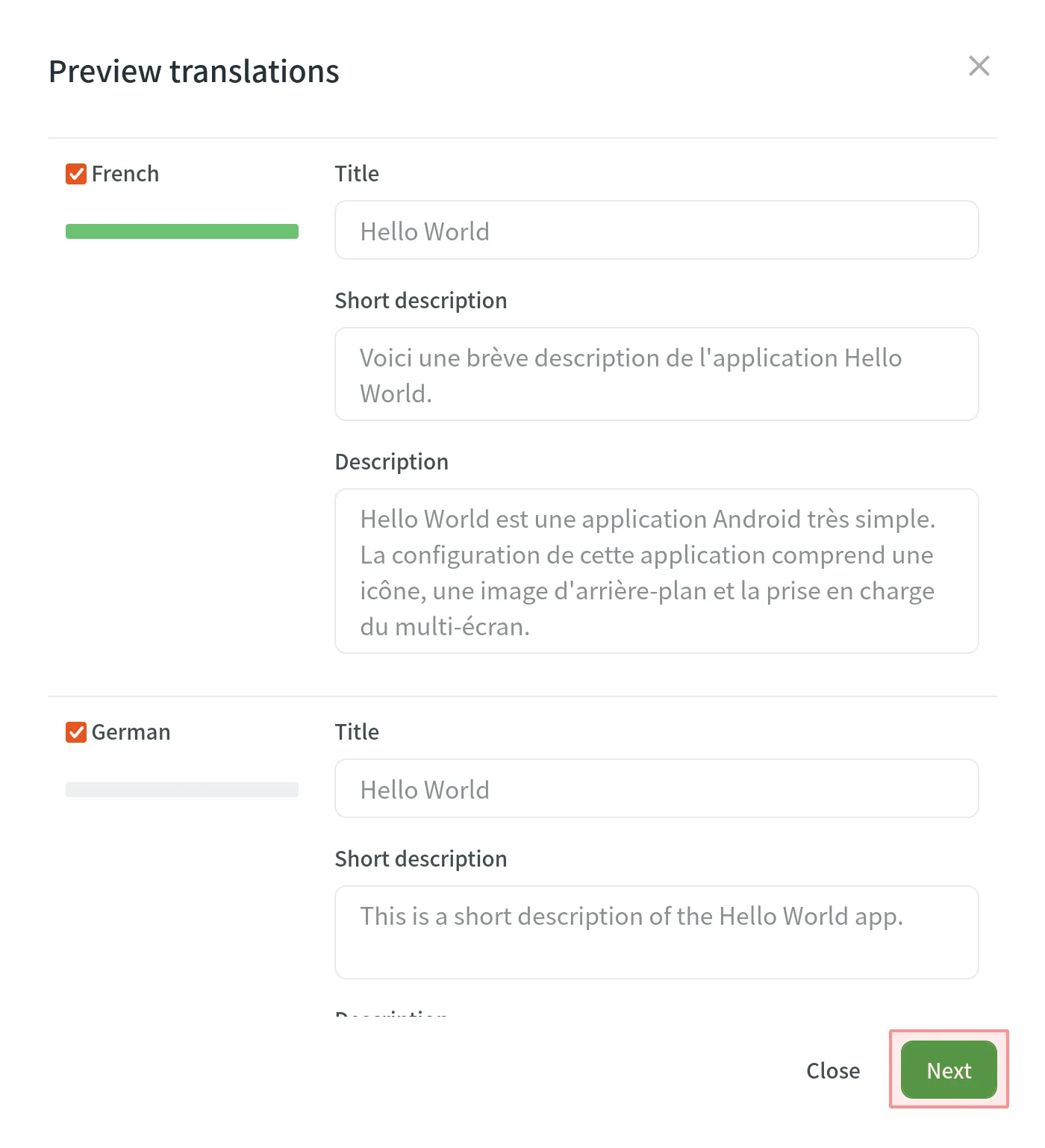The height and width of the screenshot is (1148, 1045).
Task: Click the Preview translations dialog title
Action: pos(193,71)
